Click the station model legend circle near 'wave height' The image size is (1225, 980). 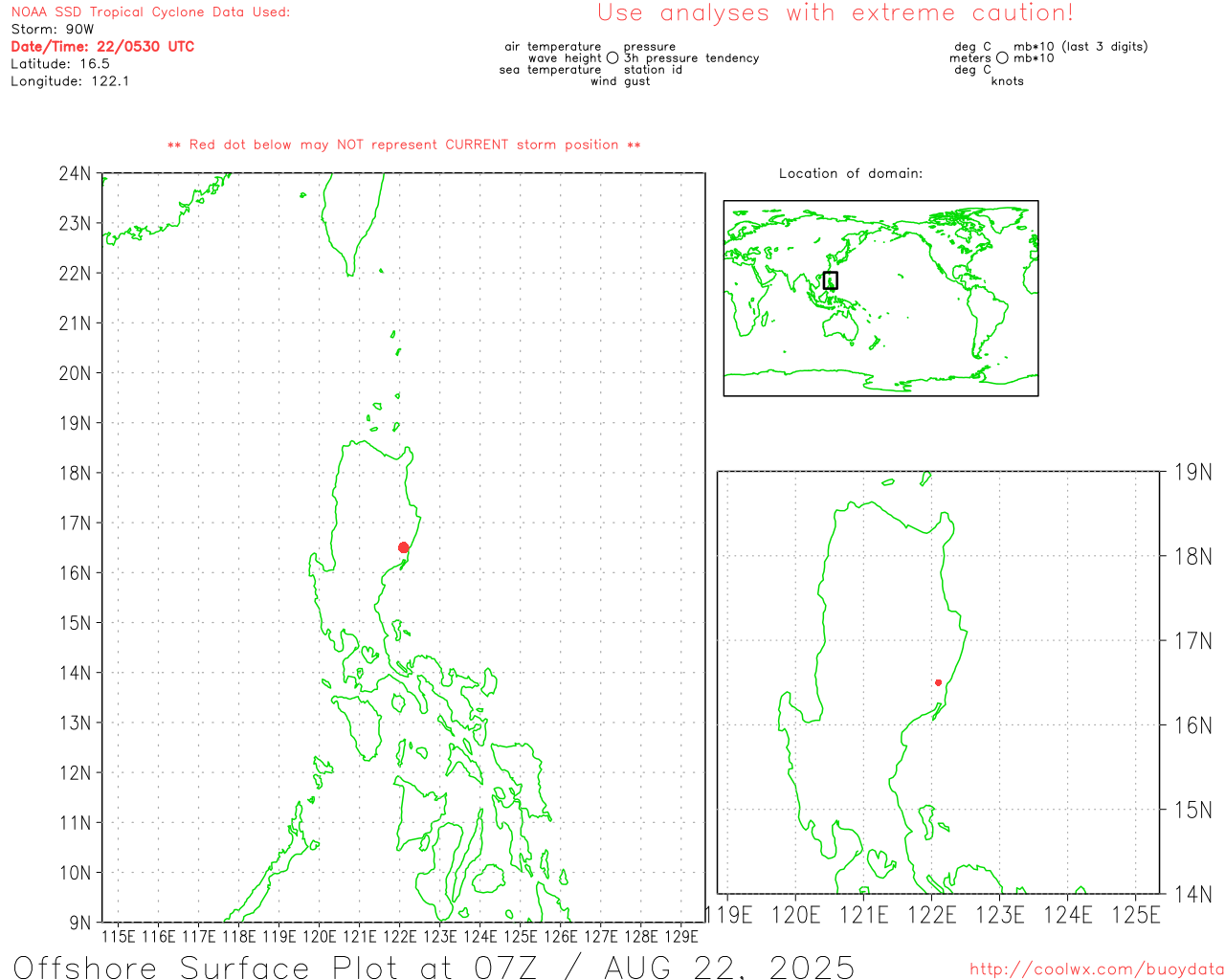point(612,57)
